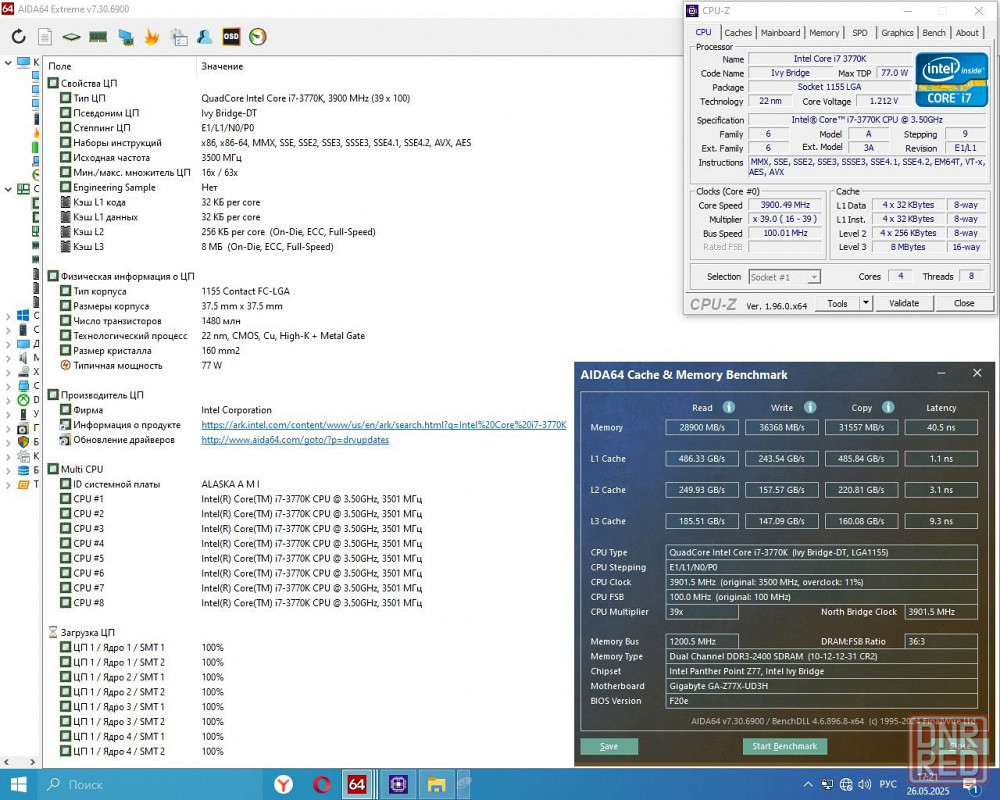
Task: Collapse the motherboard tree node chevron
Action: tap(8, 189)
